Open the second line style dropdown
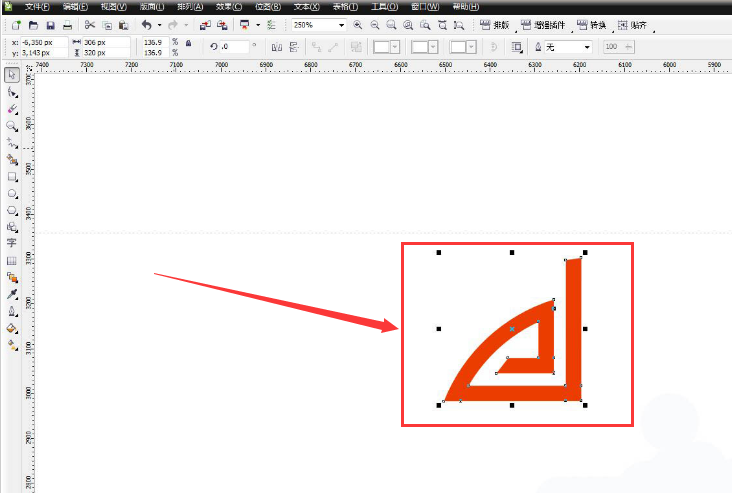732x493 pixels. 433,47
